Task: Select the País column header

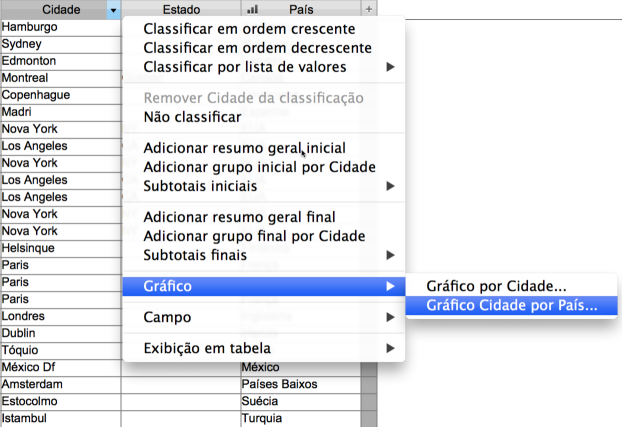Action: 301,10
